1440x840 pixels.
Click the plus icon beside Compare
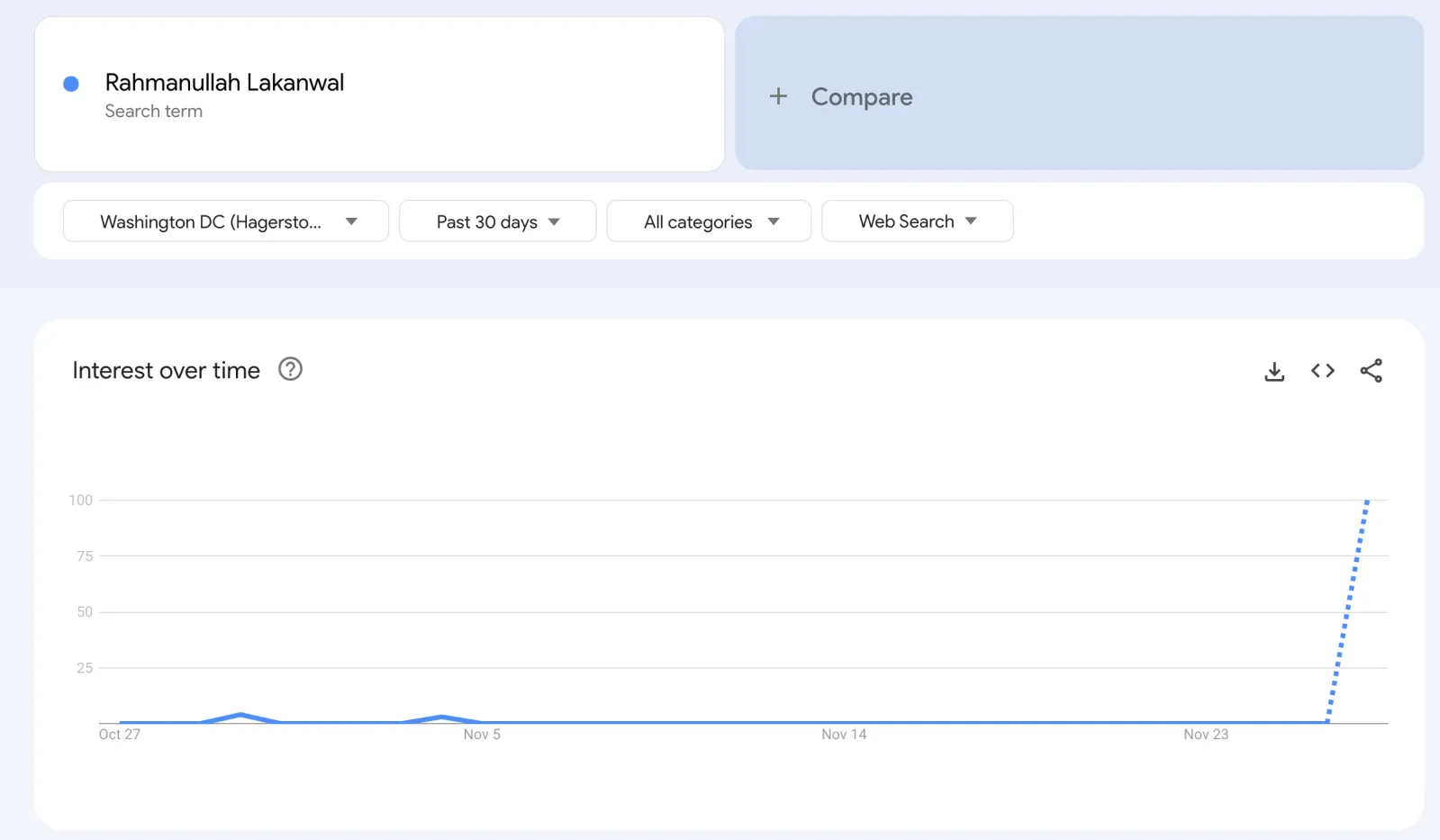tap(778, 96)
